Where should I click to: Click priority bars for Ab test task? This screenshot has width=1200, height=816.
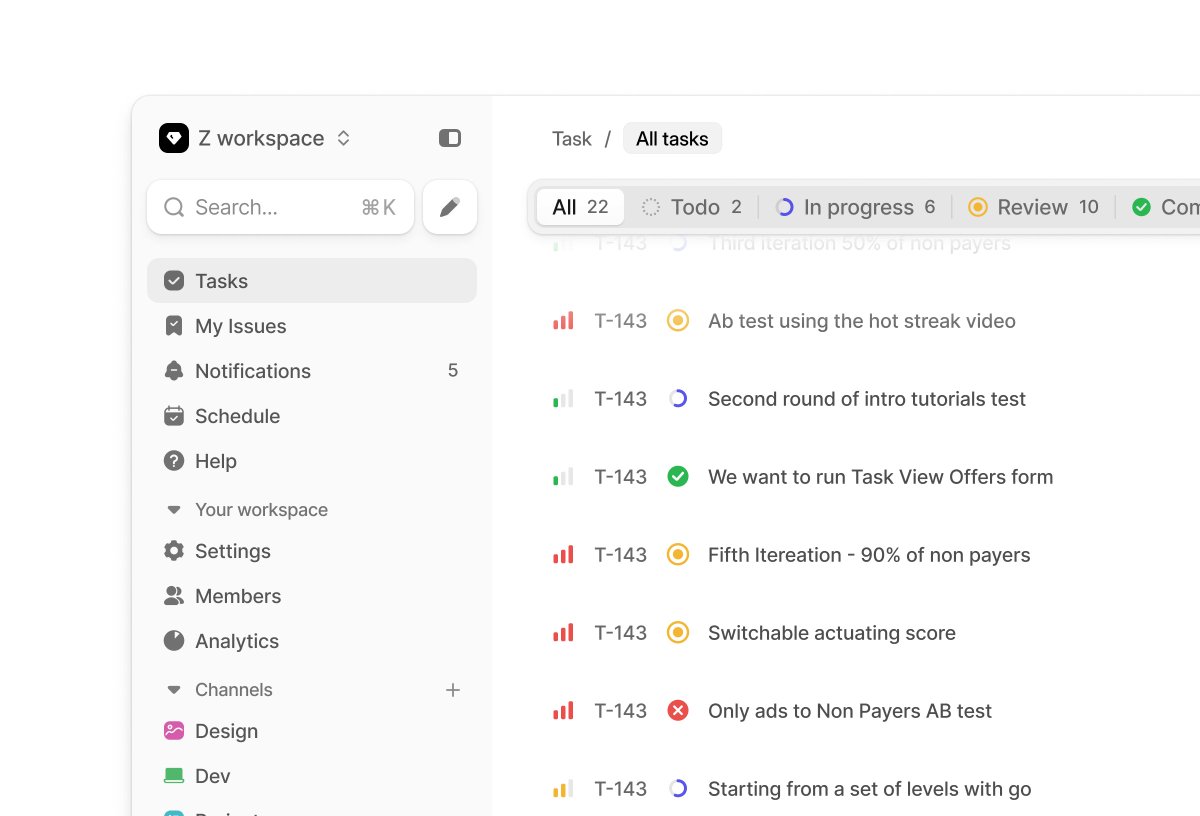(x=563, y=321)
